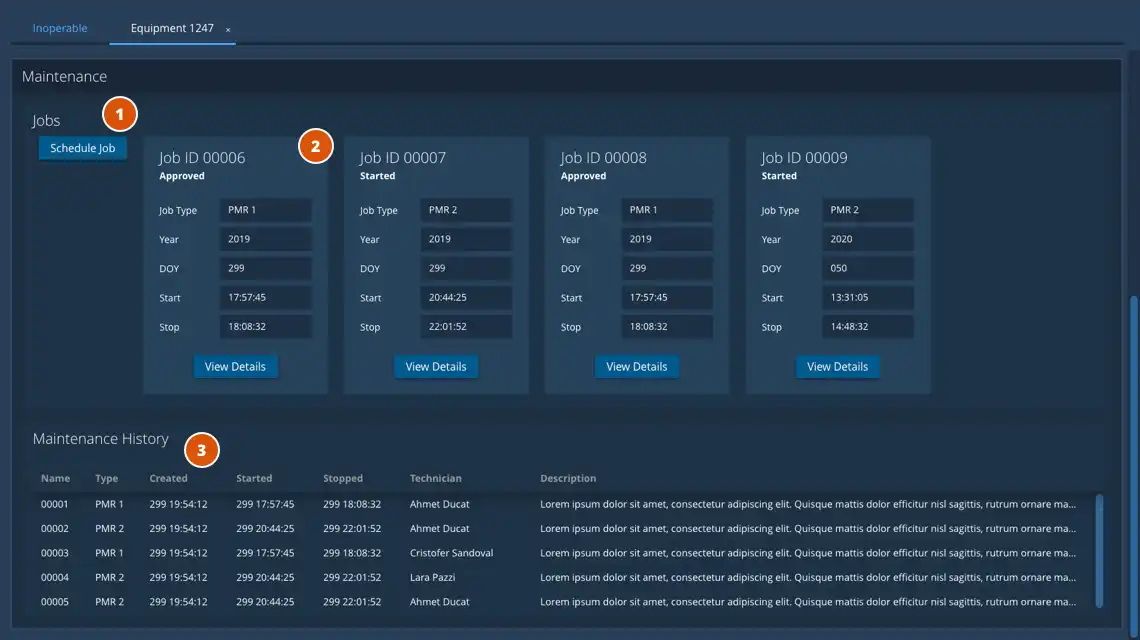Click DOY field in Job 00006
The height and width of the screenshot is (640, 1140).
[265, 268]
